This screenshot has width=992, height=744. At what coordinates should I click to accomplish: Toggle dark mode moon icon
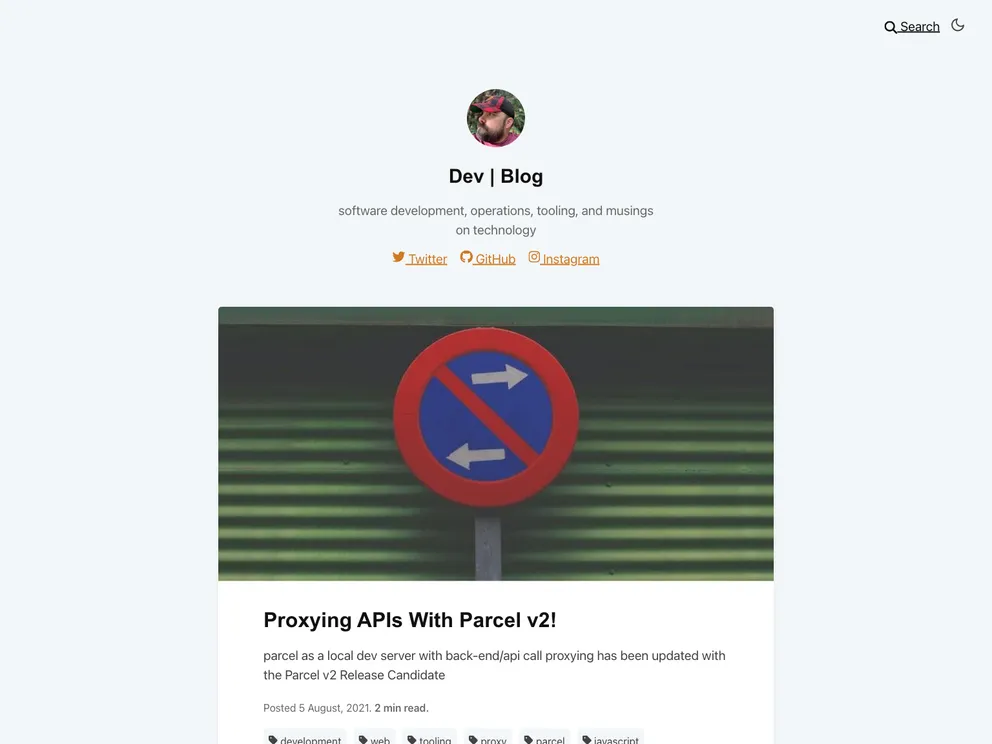coord(958,25)
